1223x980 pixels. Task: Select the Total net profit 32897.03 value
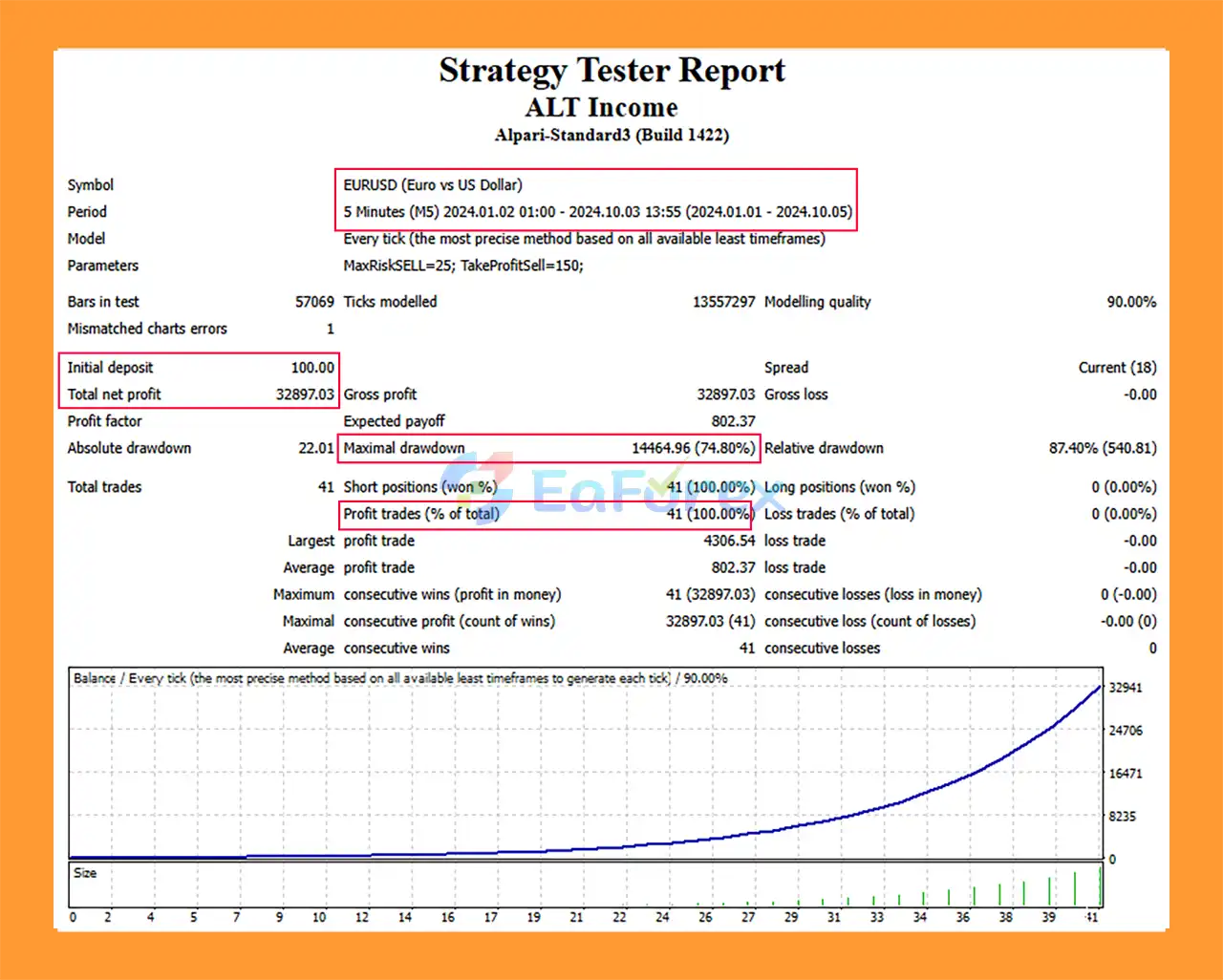point(305,394)
